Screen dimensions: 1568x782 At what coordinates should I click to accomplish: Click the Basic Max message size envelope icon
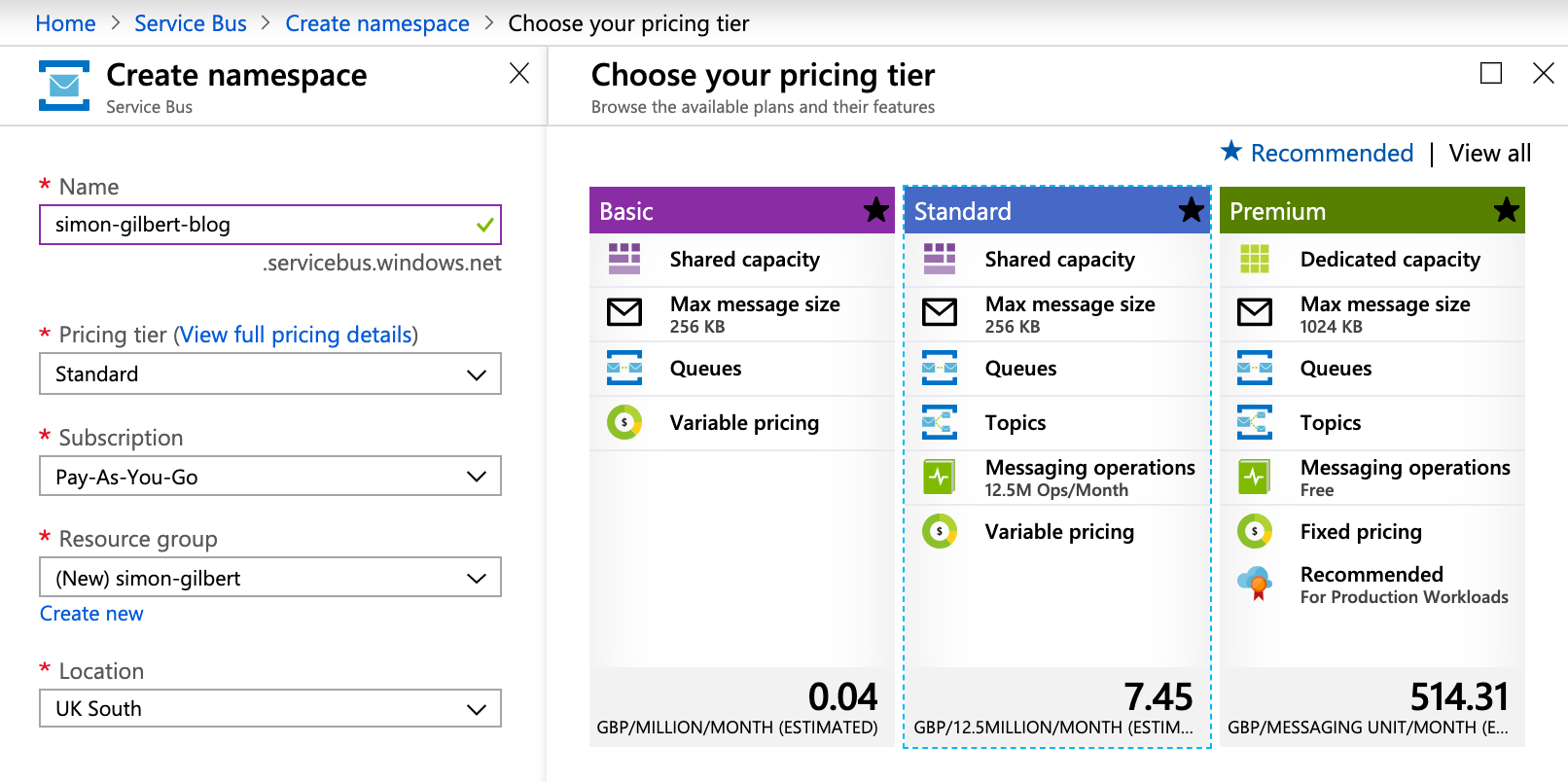tap(624, 312)
